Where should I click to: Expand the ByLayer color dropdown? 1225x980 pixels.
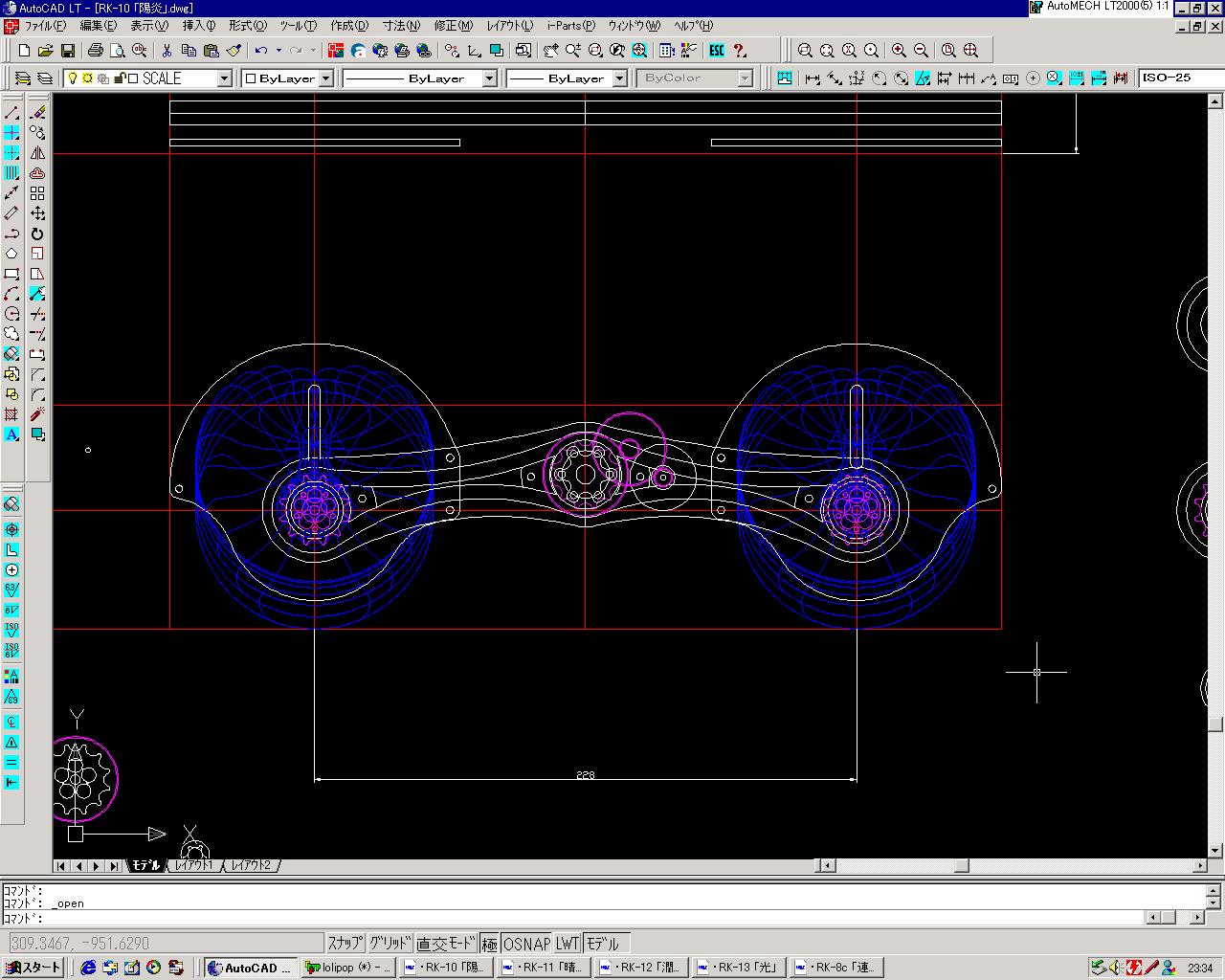click(325, 78)
